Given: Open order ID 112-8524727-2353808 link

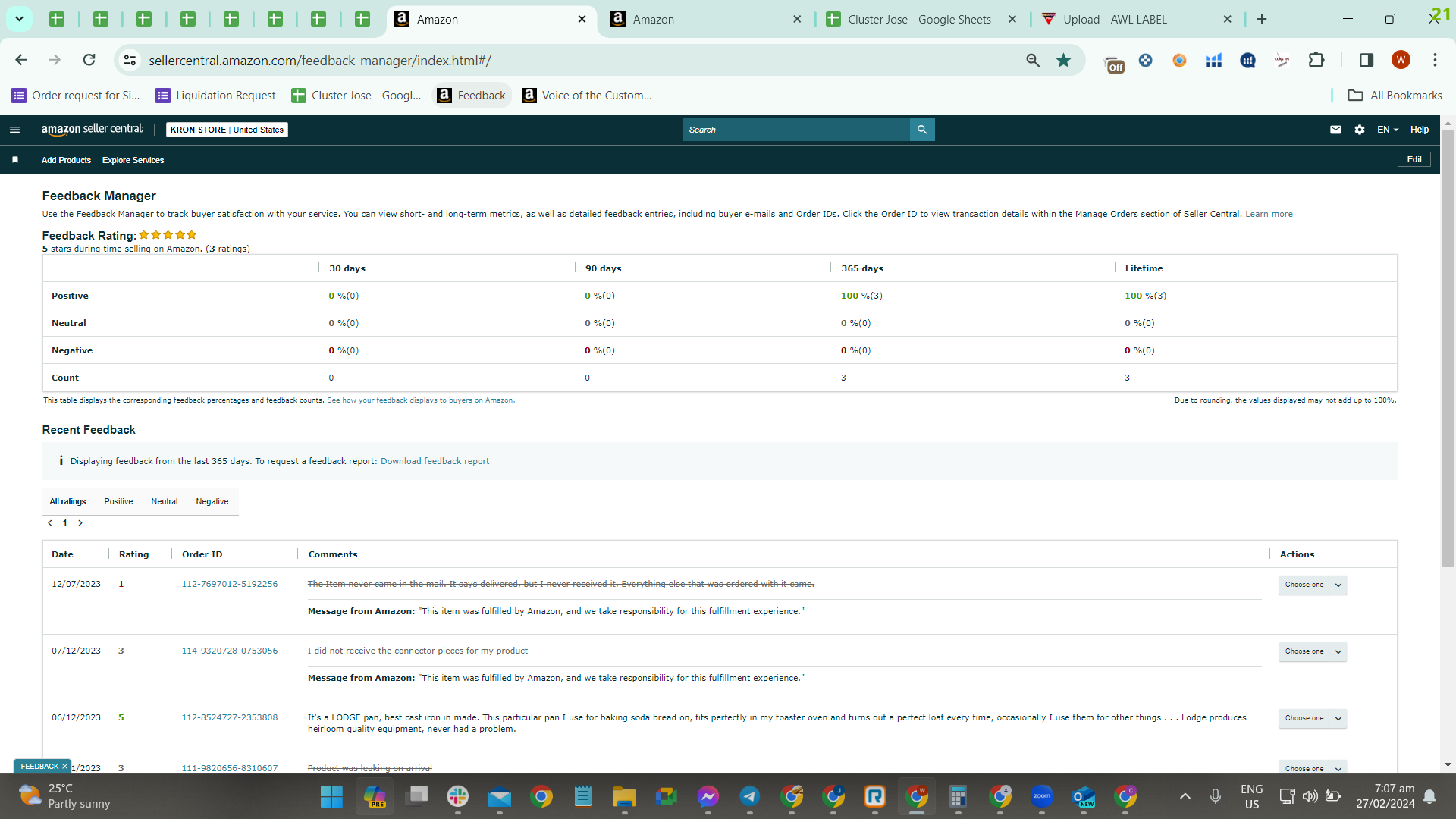Looking at the screenshot, I should (x=230, y=717).
